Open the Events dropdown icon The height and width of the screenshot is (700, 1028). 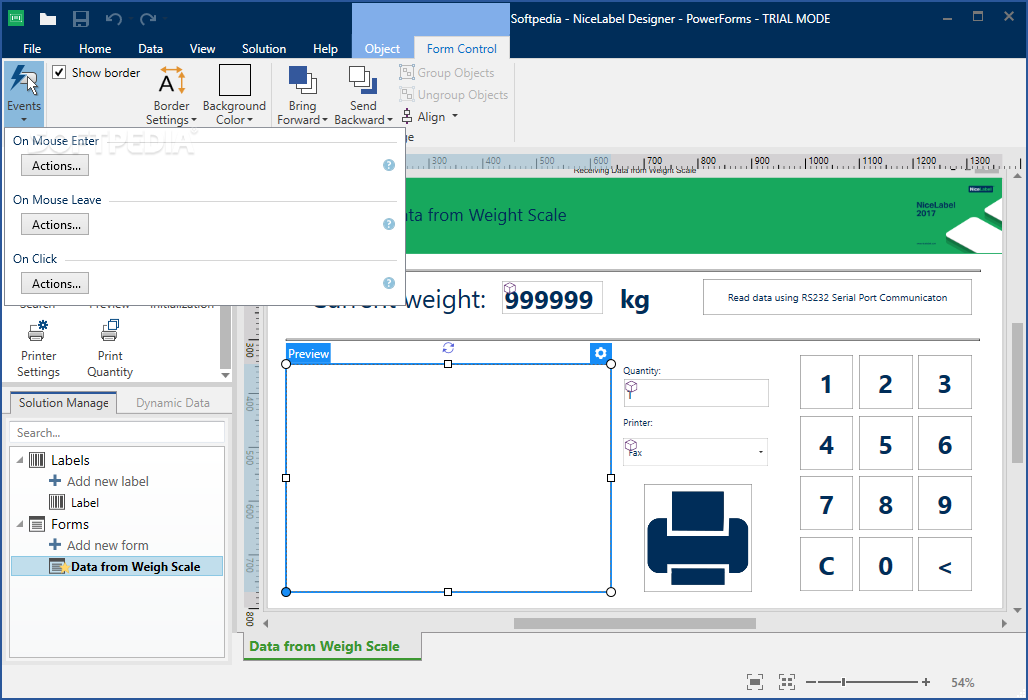click(x=24, y=80)
